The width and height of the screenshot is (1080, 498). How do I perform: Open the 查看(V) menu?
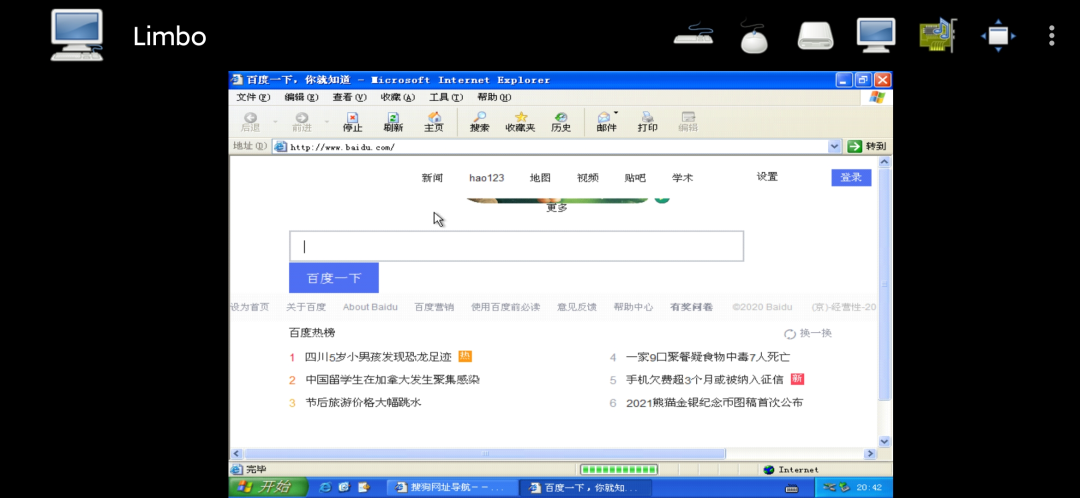(349, 97)
